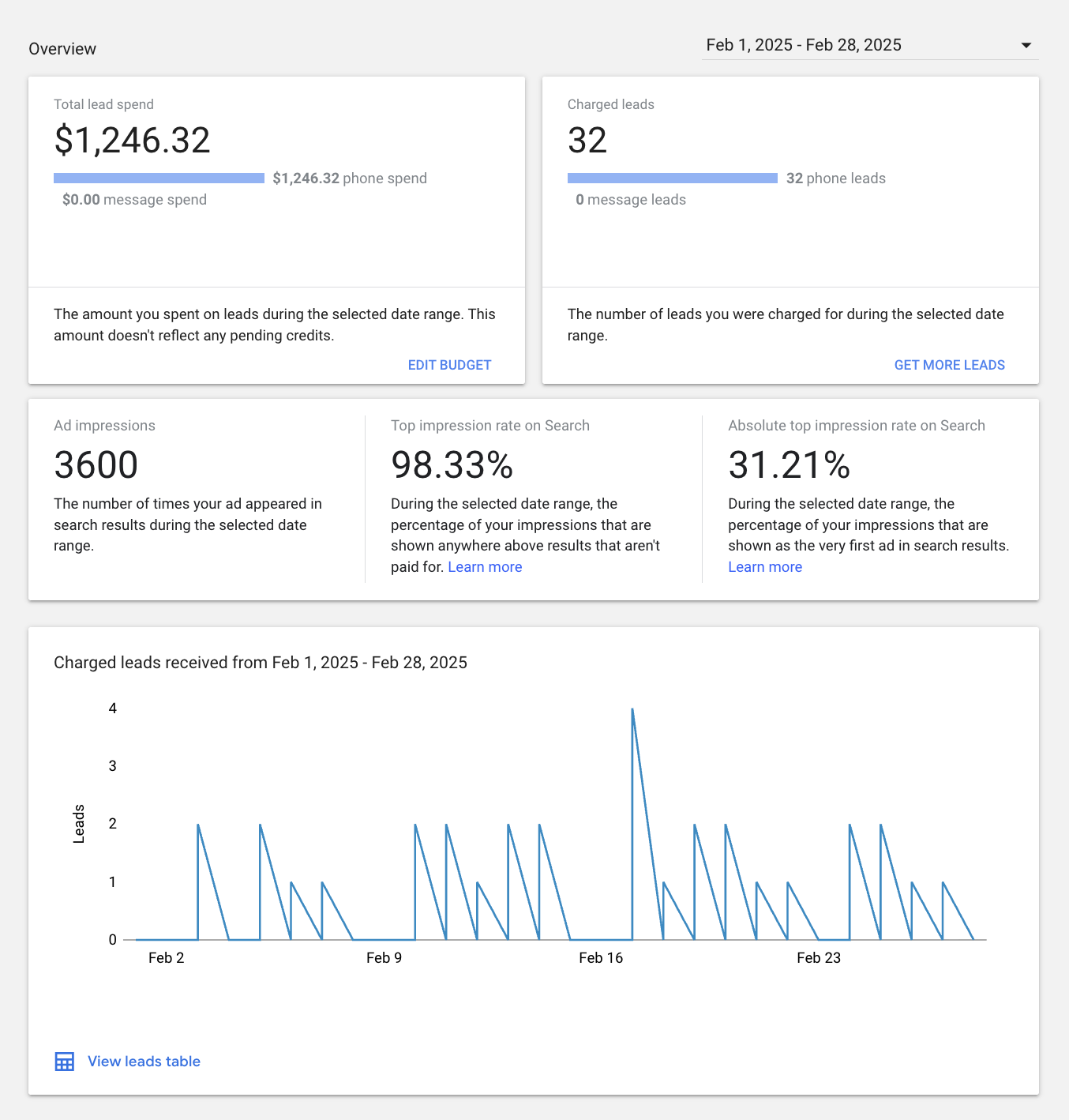Select the Feb 16 axis label
Image resolution: width=1069 pixels, height=1120 pixels.
[601, 958]
